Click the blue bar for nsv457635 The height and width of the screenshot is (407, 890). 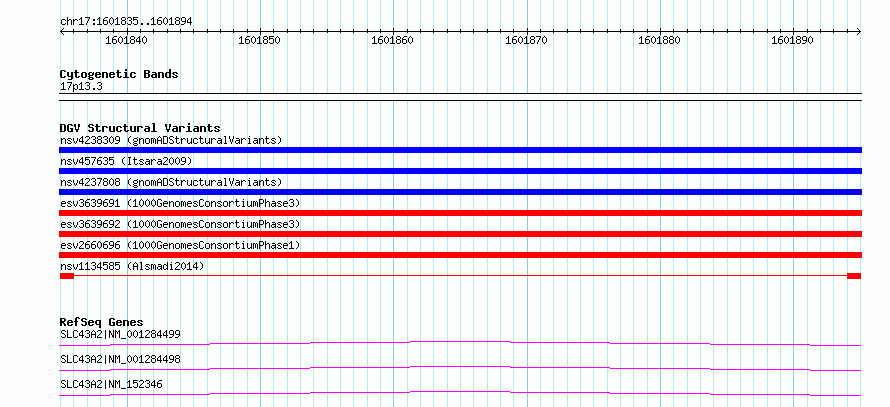[460, 171]
